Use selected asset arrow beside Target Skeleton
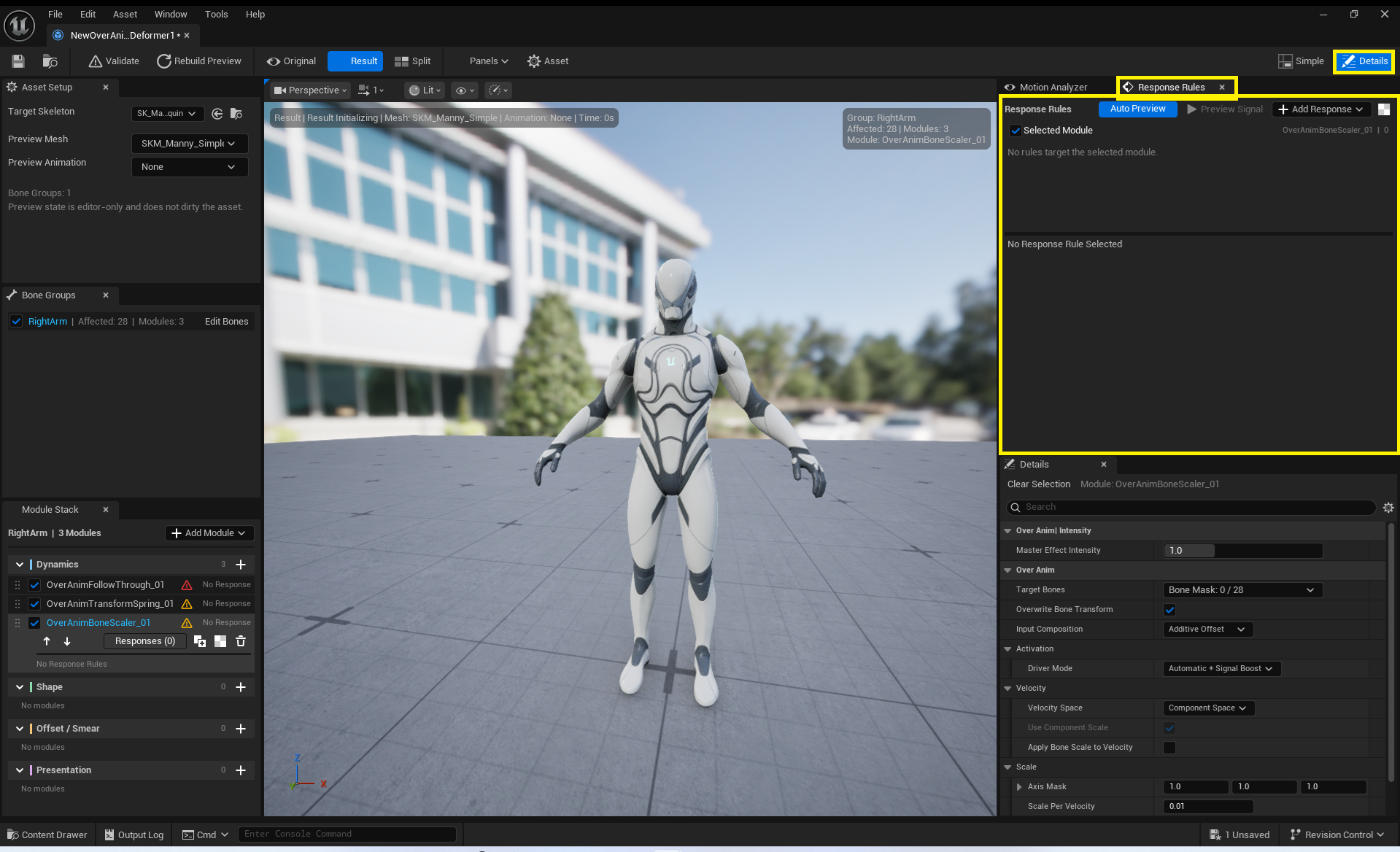The height and width of the screenshot is (852, 1400). [217, 114]
